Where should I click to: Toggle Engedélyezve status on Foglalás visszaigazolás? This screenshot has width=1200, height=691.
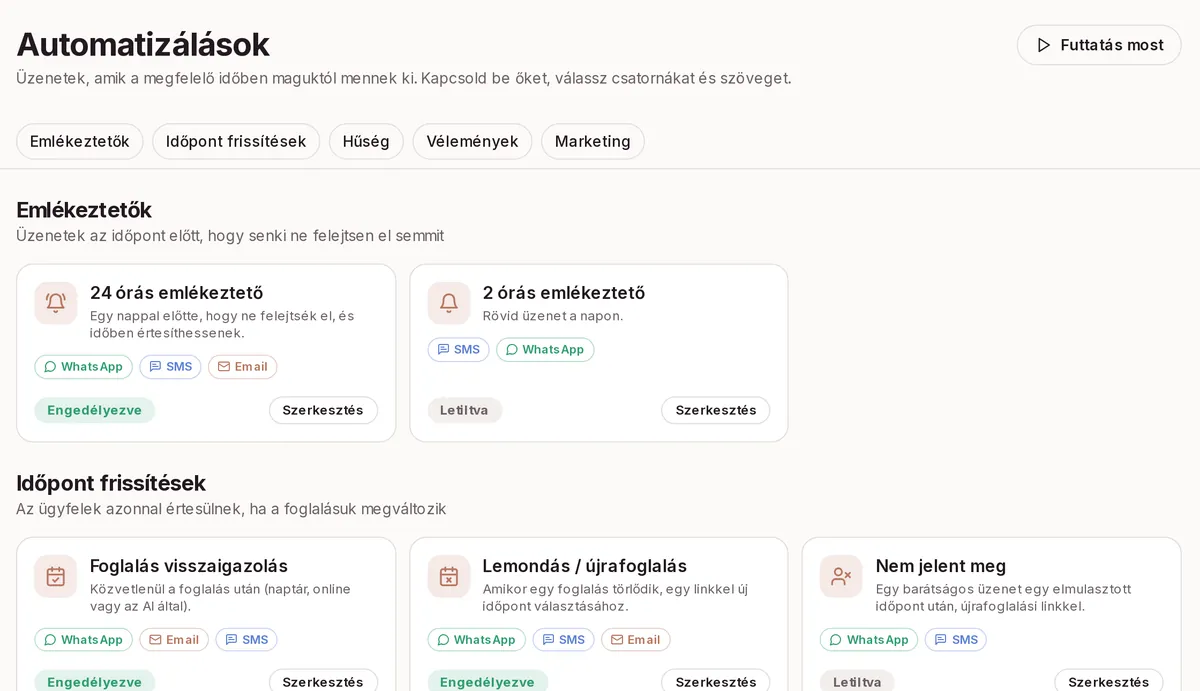point(95,682)
